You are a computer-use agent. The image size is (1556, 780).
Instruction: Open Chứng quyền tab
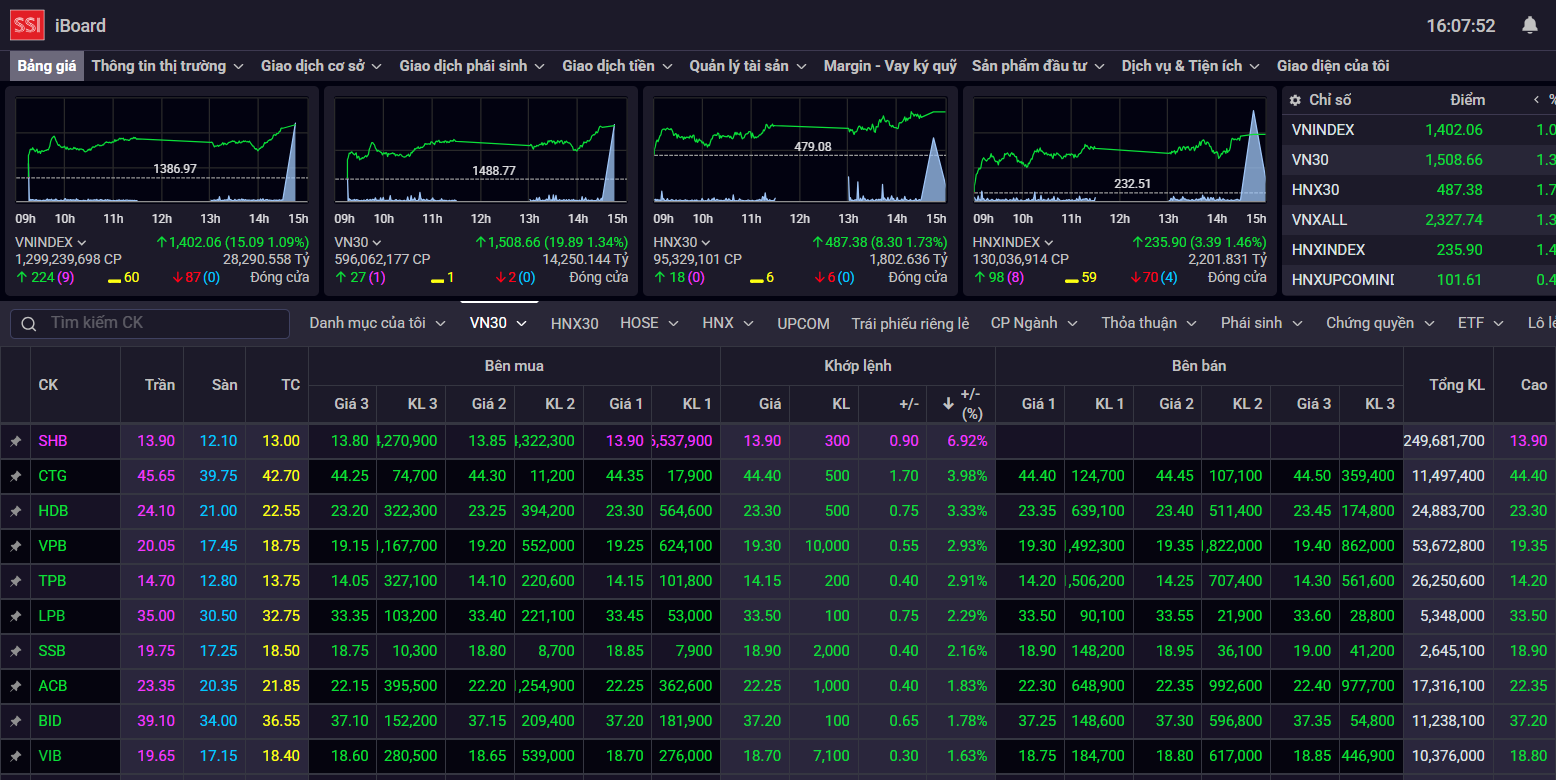click(1380, 323)
